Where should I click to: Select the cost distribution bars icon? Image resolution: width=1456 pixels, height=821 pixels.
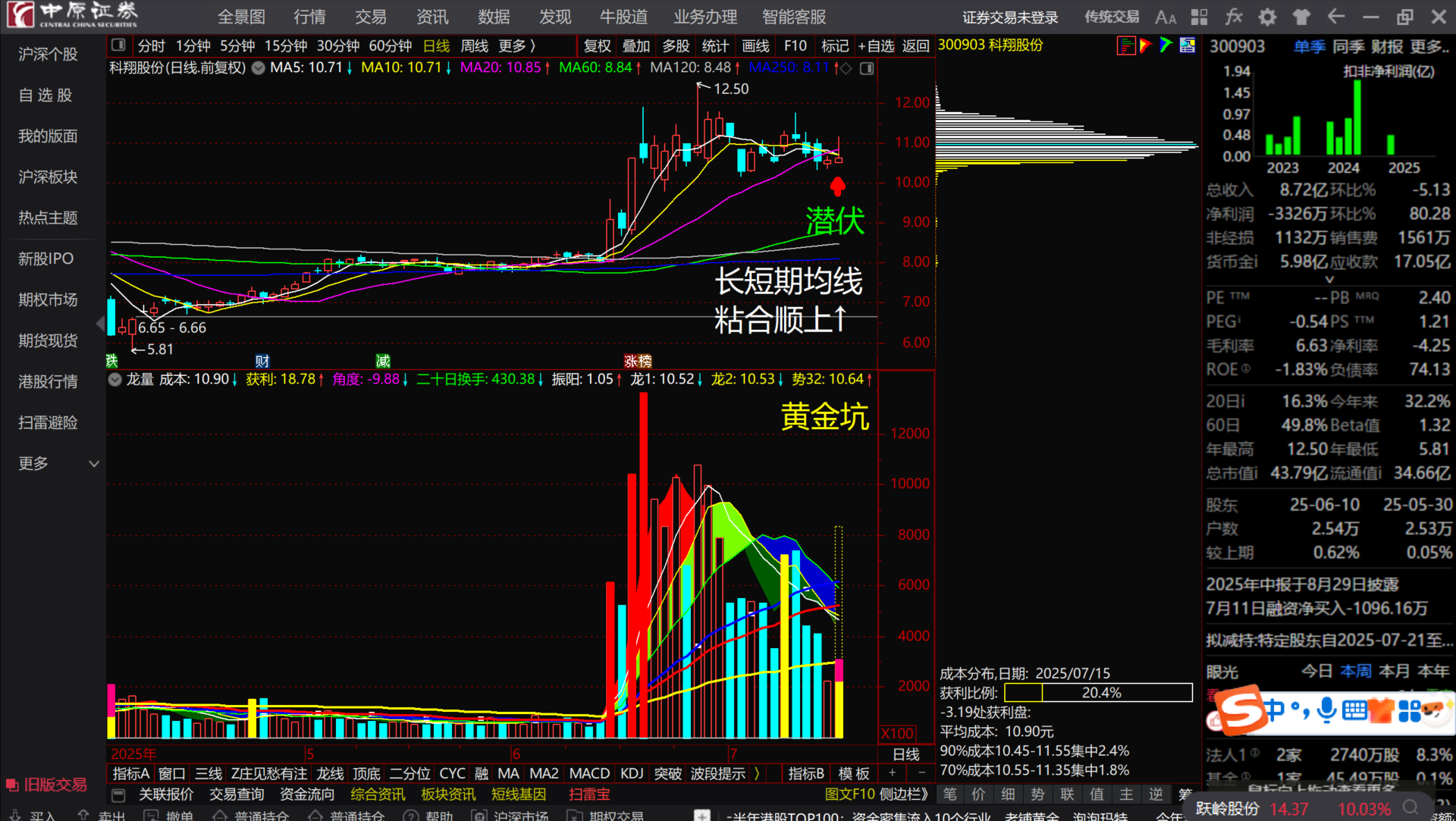click(x=1126, y=45)
